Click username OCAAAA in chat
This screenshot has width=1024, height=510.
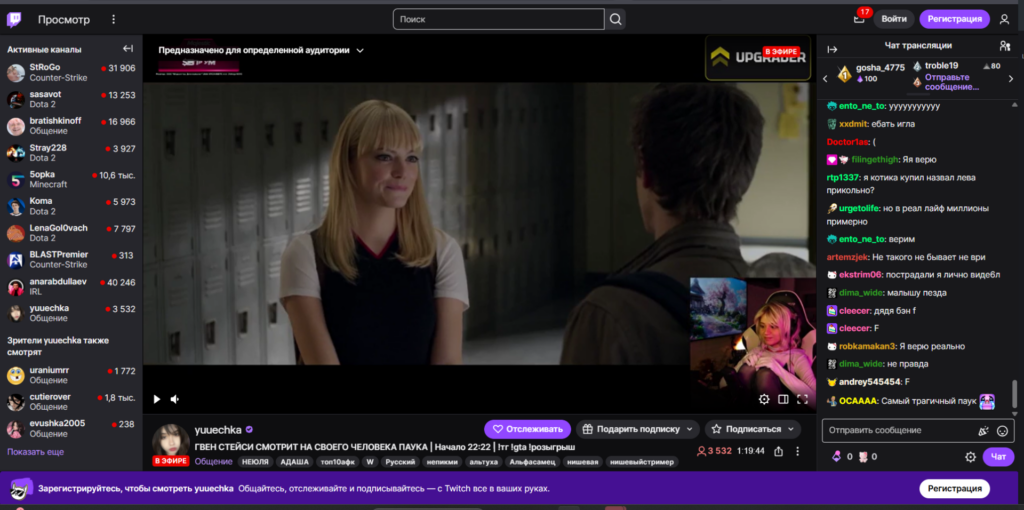click(858, 401)
